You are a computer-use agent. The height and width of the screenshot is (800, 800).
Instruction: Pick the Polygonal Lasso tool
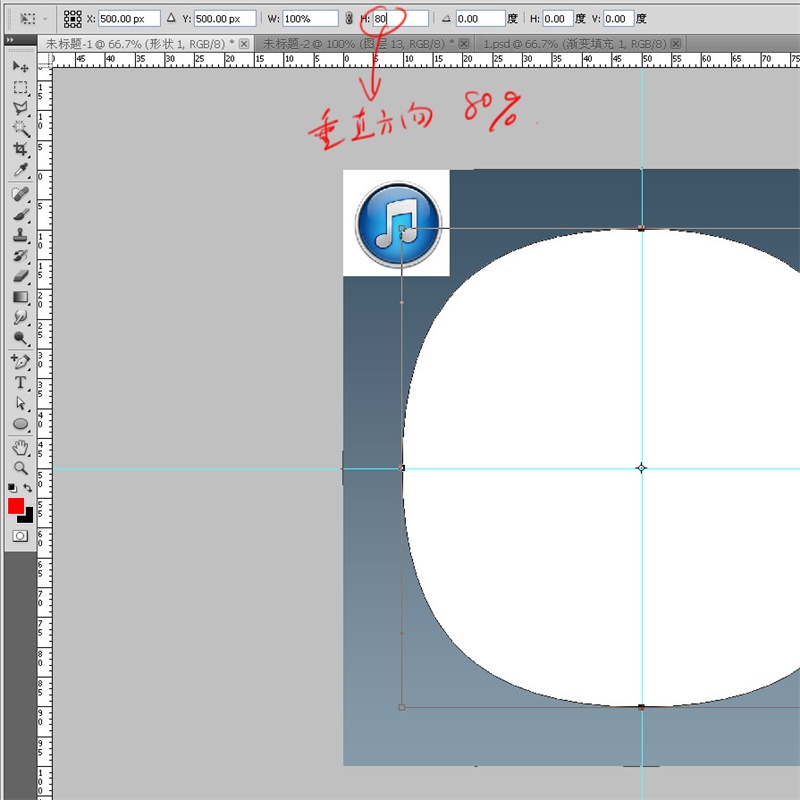[x=20, y=107]
